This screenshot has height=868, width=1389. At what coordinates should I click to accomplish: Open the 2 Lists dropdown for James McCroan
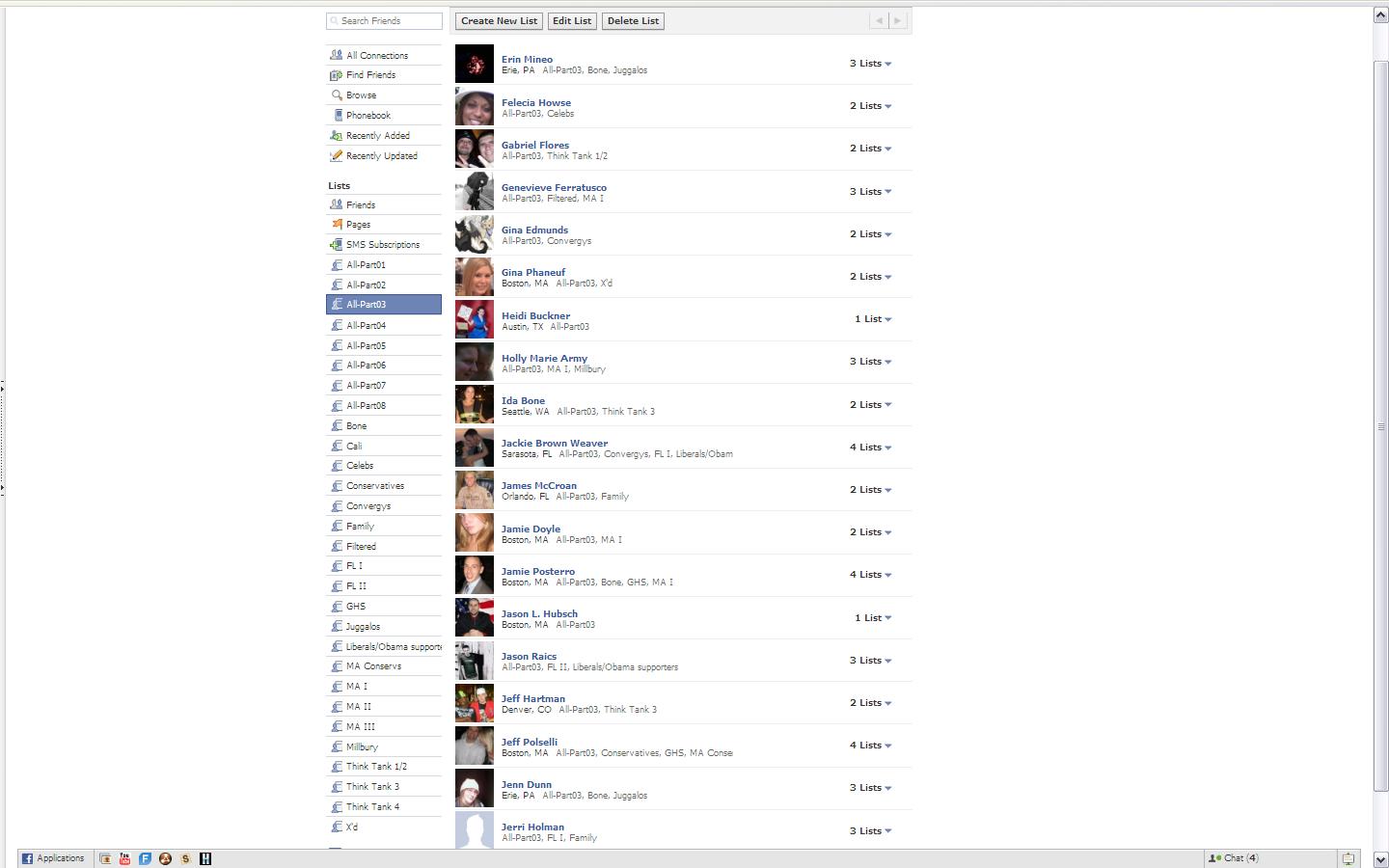point(870,490)
